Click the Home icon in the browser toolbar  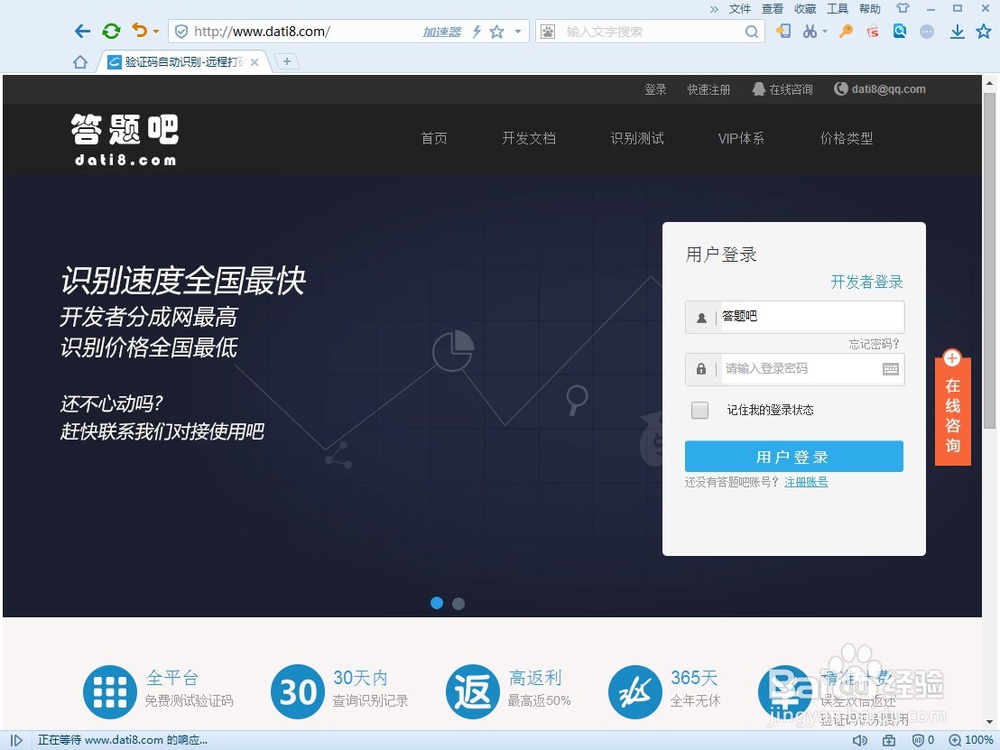[x=80, y=61]
